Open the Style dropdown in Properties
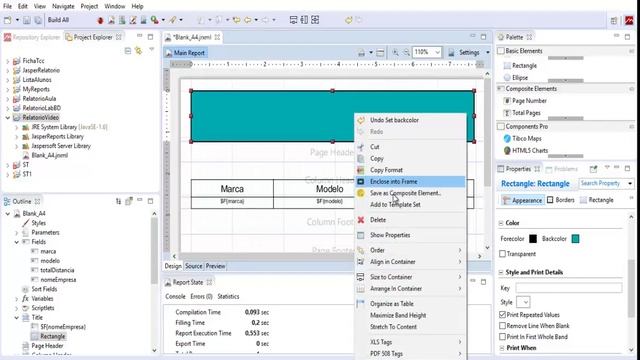The height and width of the screenshot is (360, 640). coord(523,302)
